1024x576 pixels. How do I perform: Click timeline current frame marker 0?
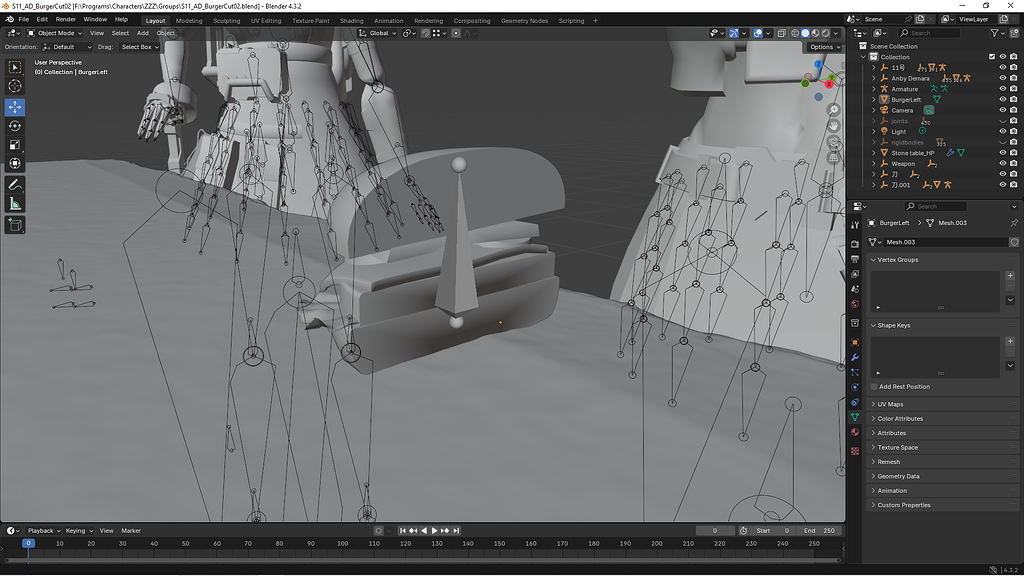(x=28, y=543)
